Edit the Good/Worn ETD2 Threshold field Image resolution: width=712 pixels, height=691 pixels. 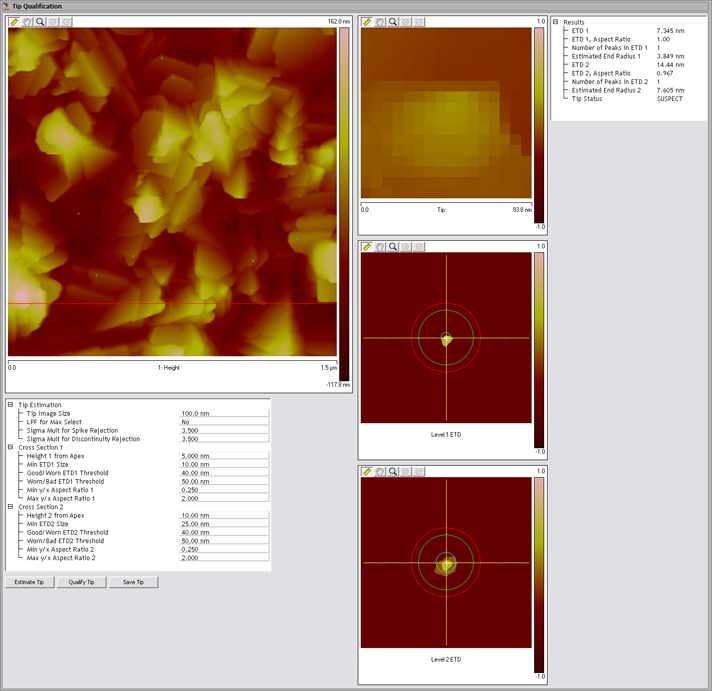pyautogui.click(x=224, y=533)
